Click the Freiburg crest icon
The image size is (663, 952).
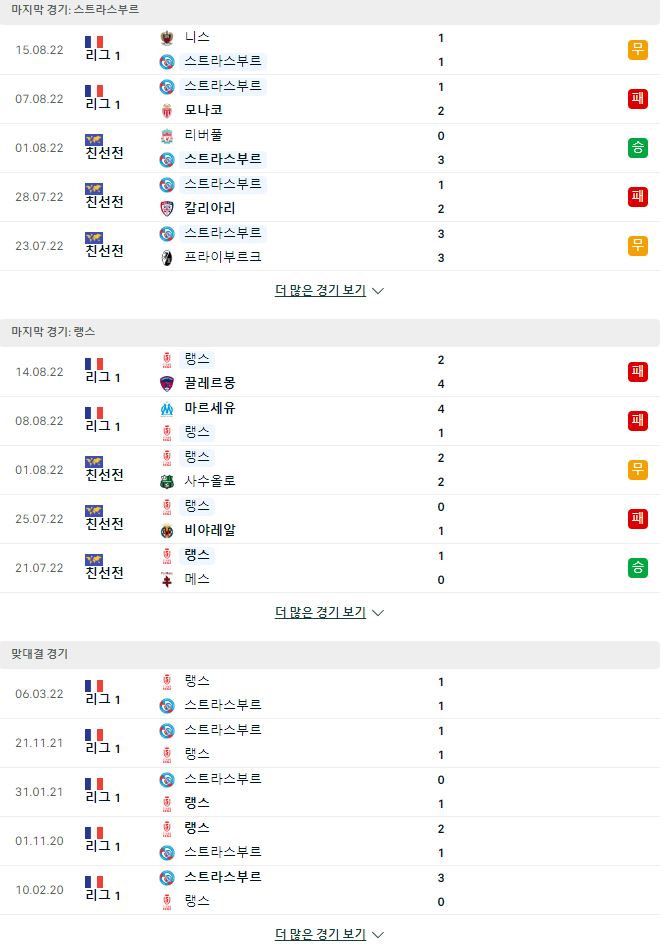(166, 257)
